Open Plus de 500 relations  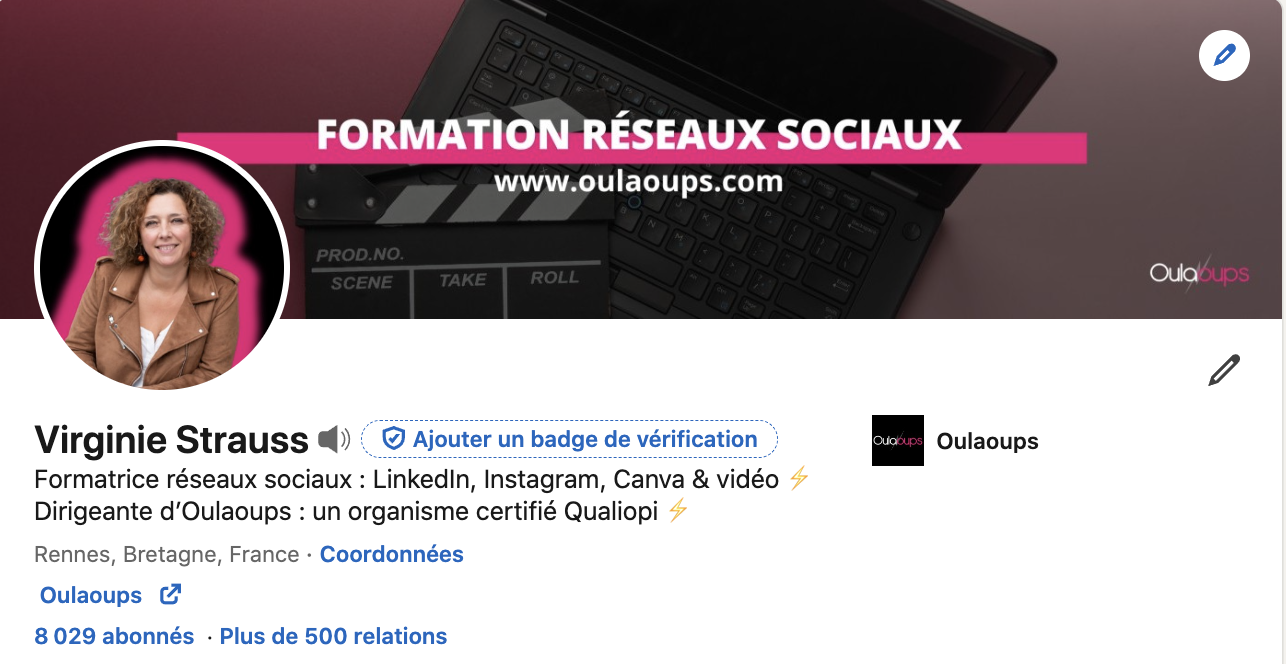click(333, 636)
